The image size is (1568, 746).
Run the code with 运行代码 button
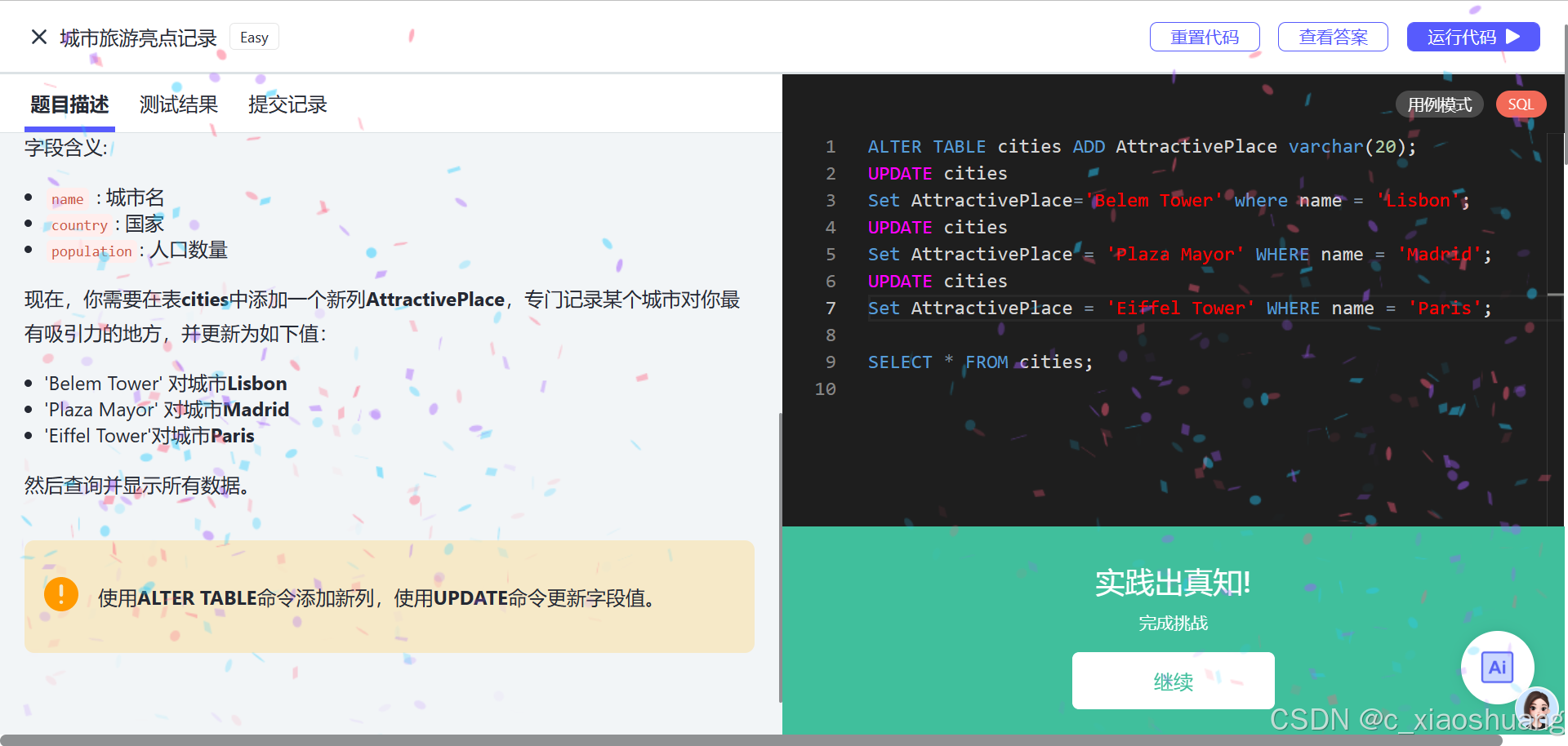click(1473, 37)
